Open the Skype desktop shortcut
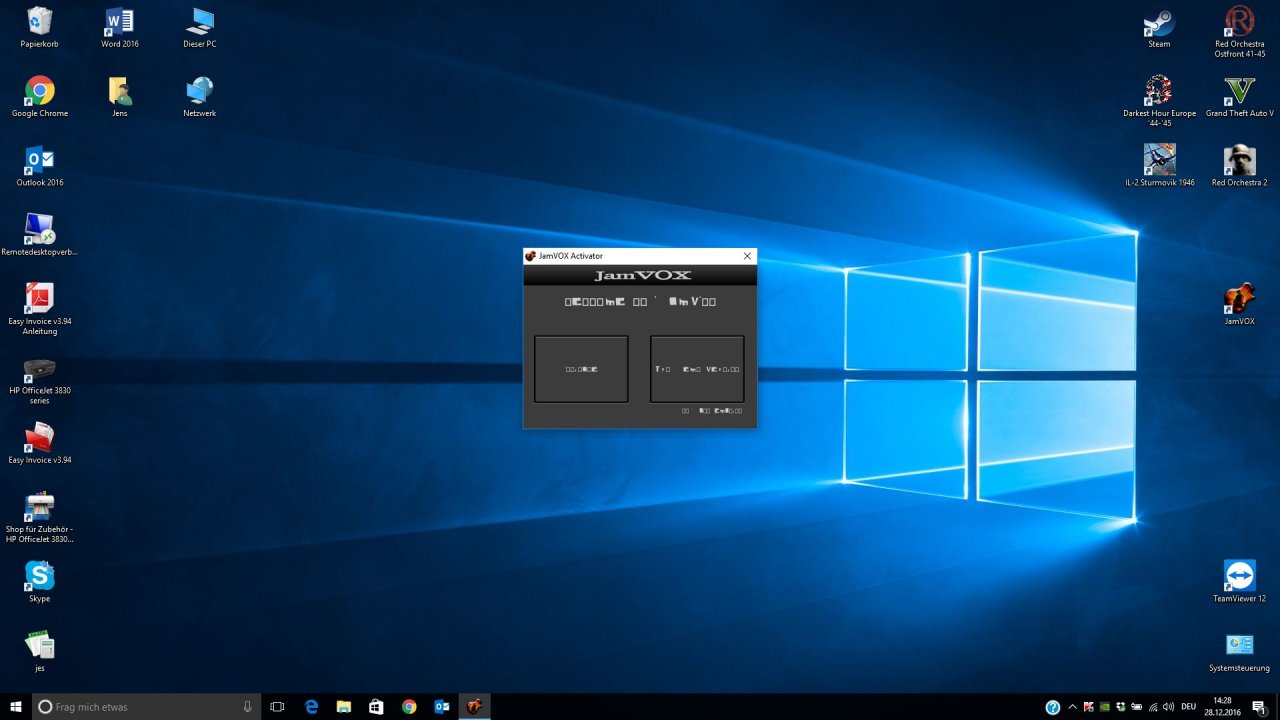This screenshot has height=720, width=1280. coord(40,581)
